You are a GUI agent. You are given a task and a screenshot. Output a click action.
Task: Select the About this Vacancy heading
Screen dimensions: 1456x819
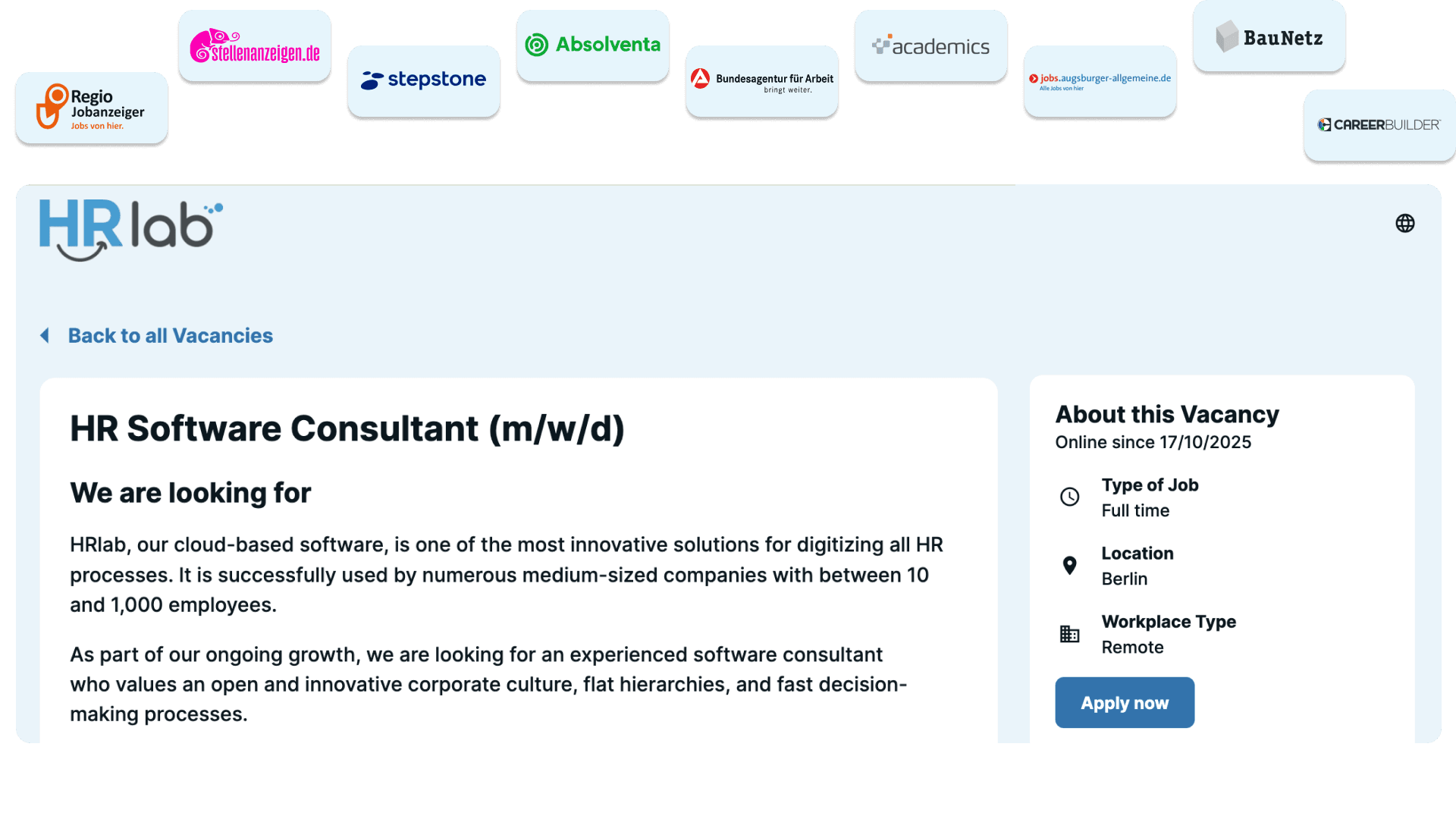click(x=1167, y=414)
